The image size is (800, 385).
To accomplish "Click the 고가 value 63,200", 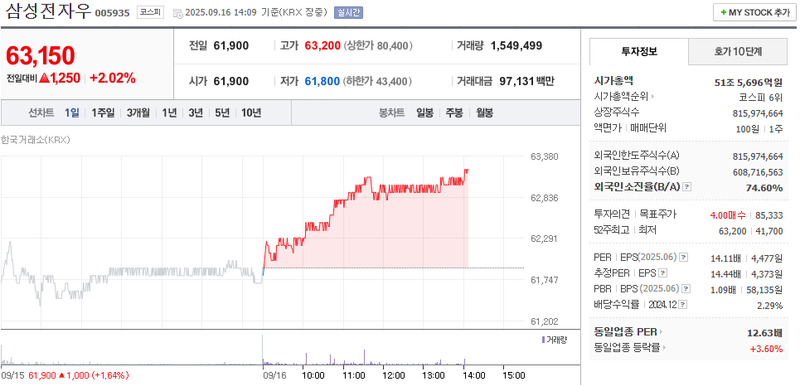I will (322, 46).
